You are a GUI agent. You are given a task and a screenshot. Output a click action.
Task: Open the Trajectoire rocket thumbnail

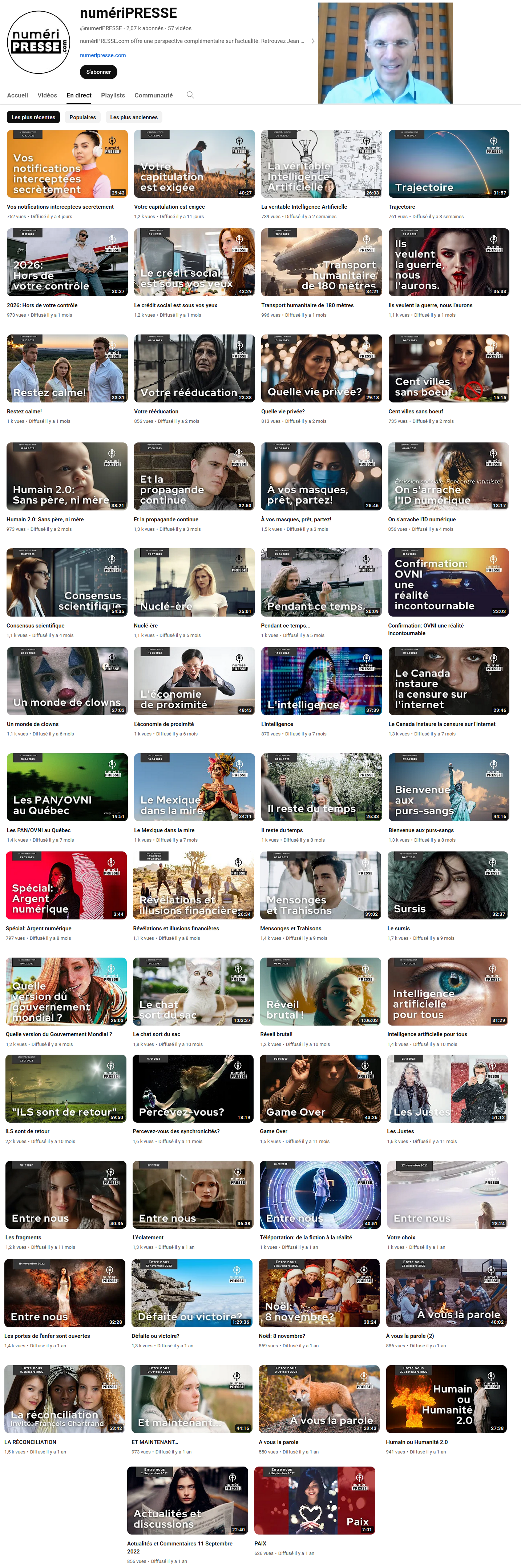click(449, 164)
